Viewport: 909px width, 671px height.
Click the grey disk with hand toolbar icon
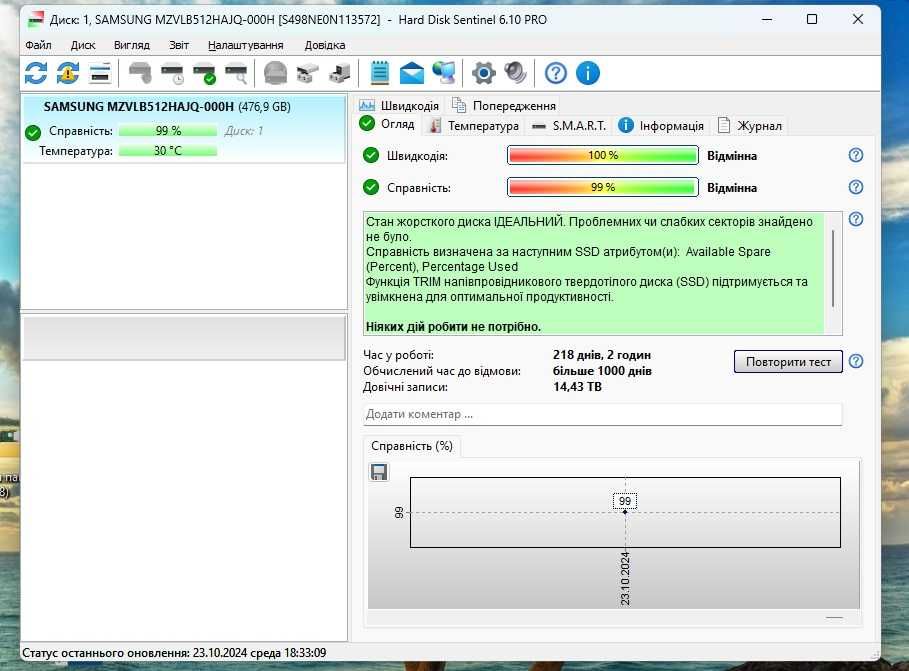tap(140, 73)
